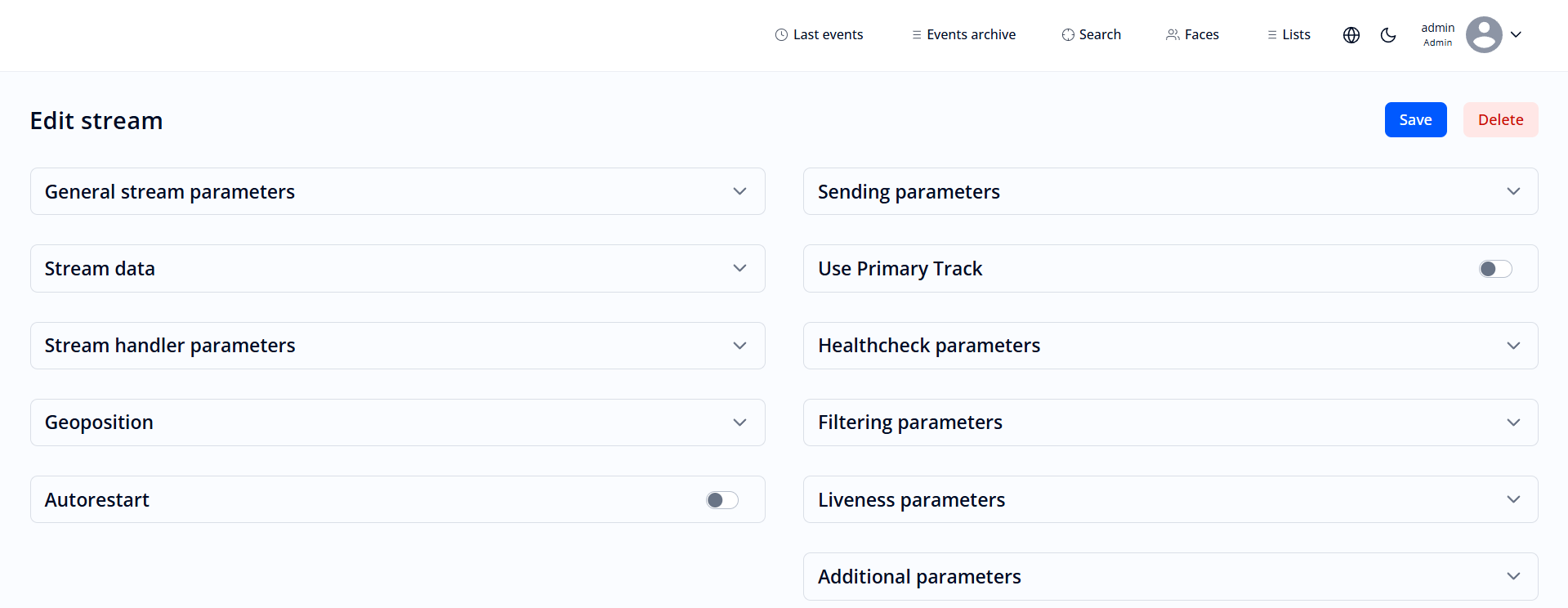
Task: Toggle dark mode with the moon icon
Action: point(1388,35)
